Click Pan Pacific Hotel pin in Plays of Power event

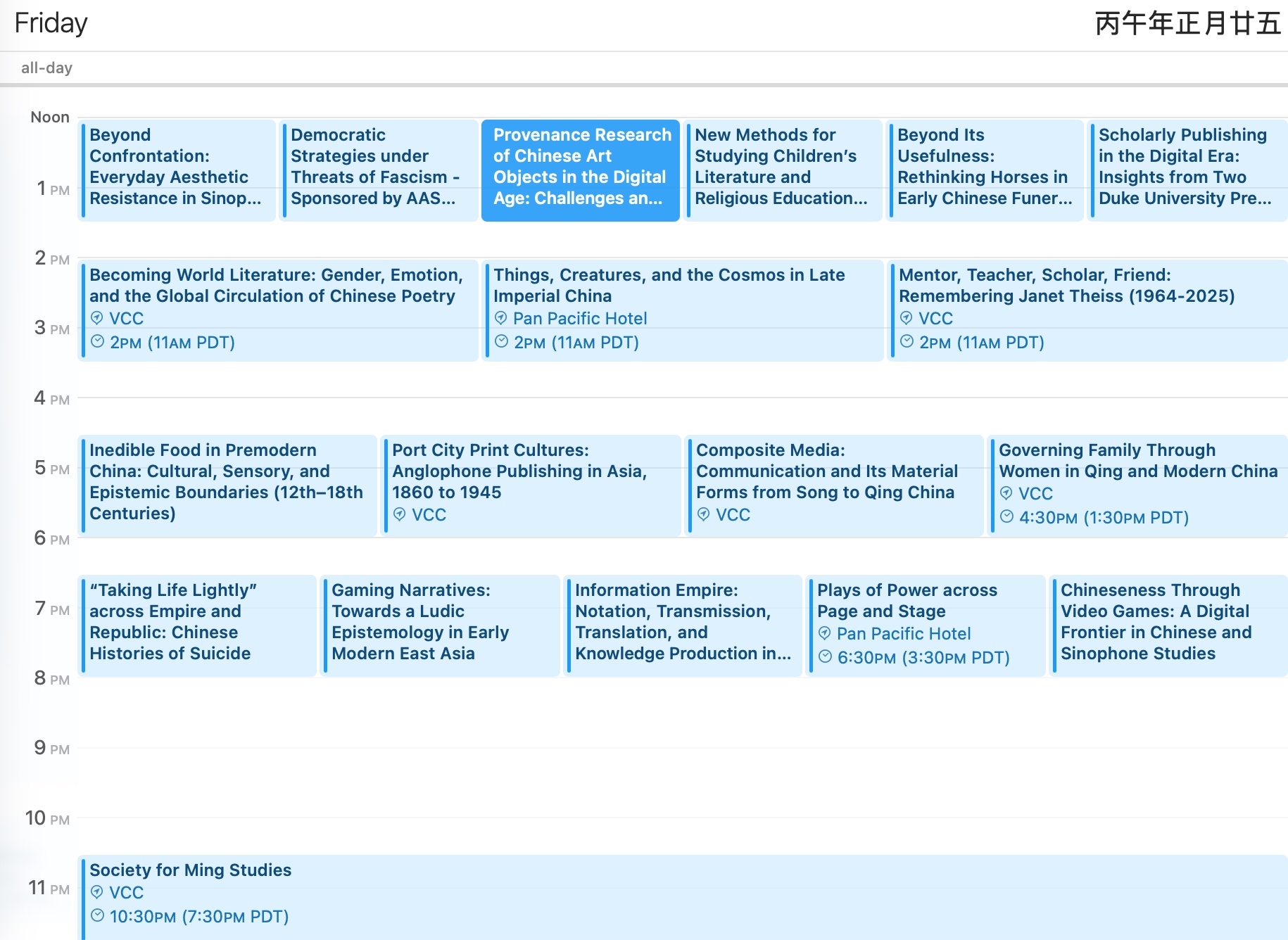coord(825,633)
